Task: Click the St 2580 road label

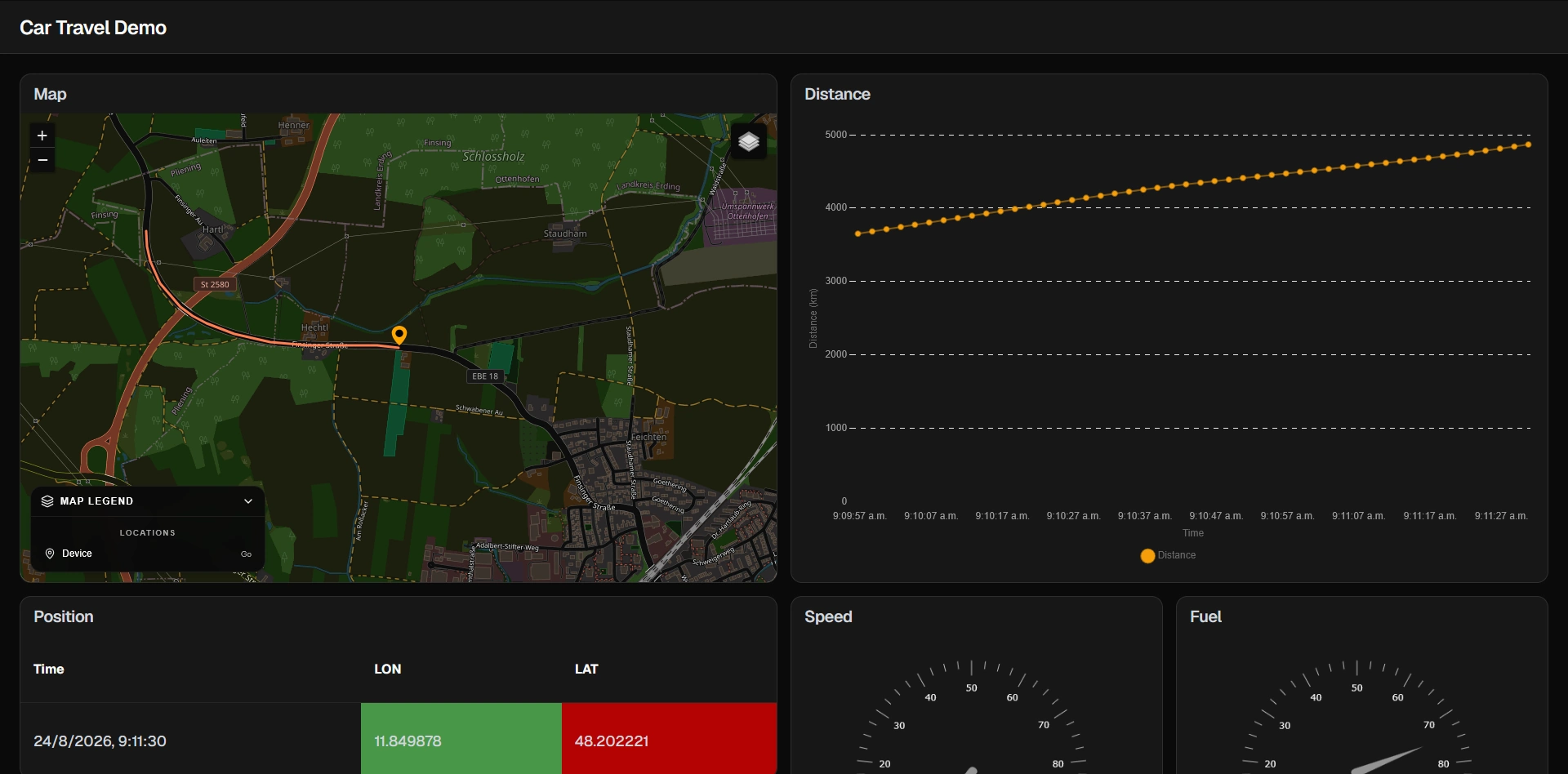Action: coord(215,284)
